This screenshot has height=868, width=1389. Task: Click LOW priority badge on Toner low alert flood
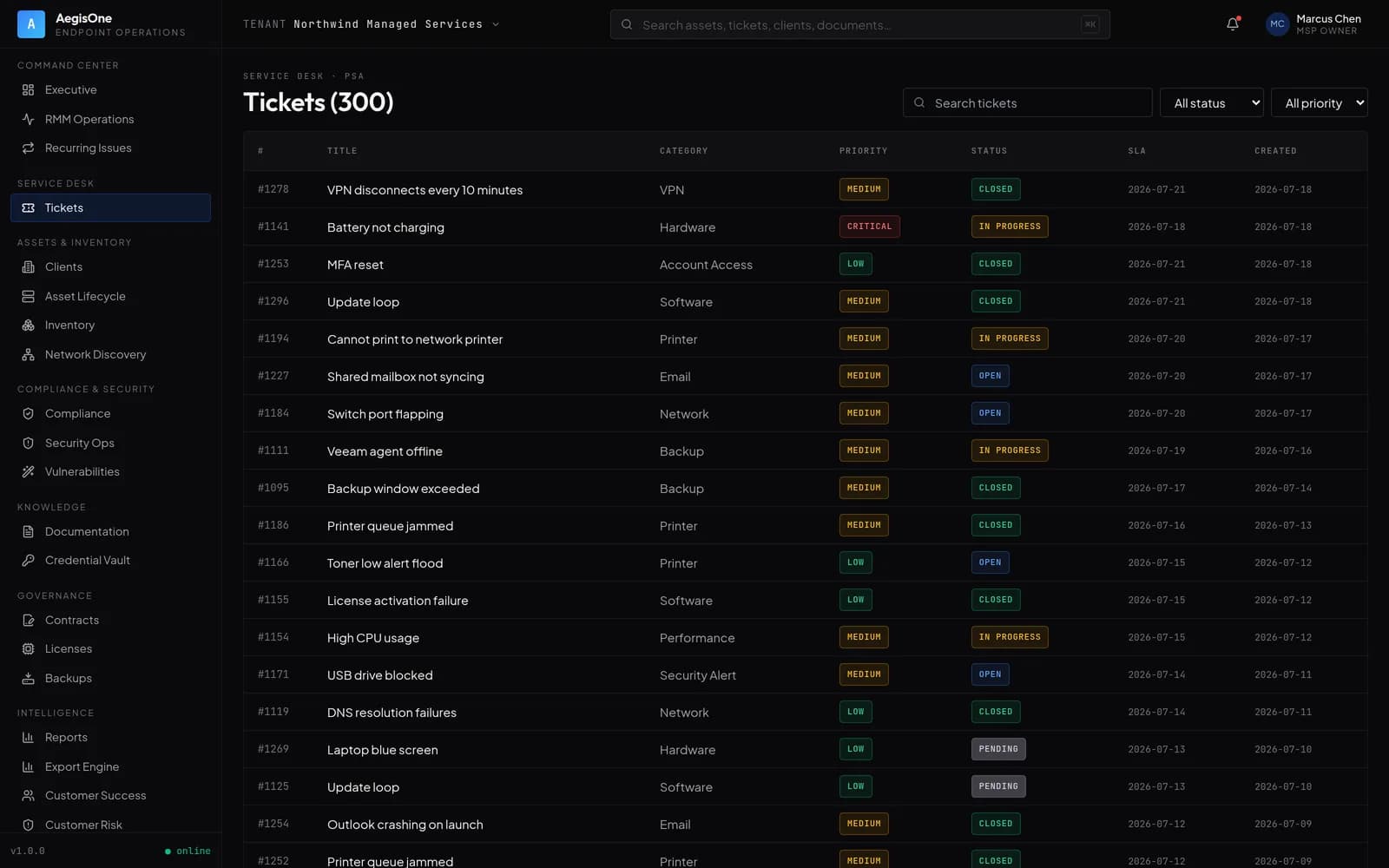tap(856, 562)
